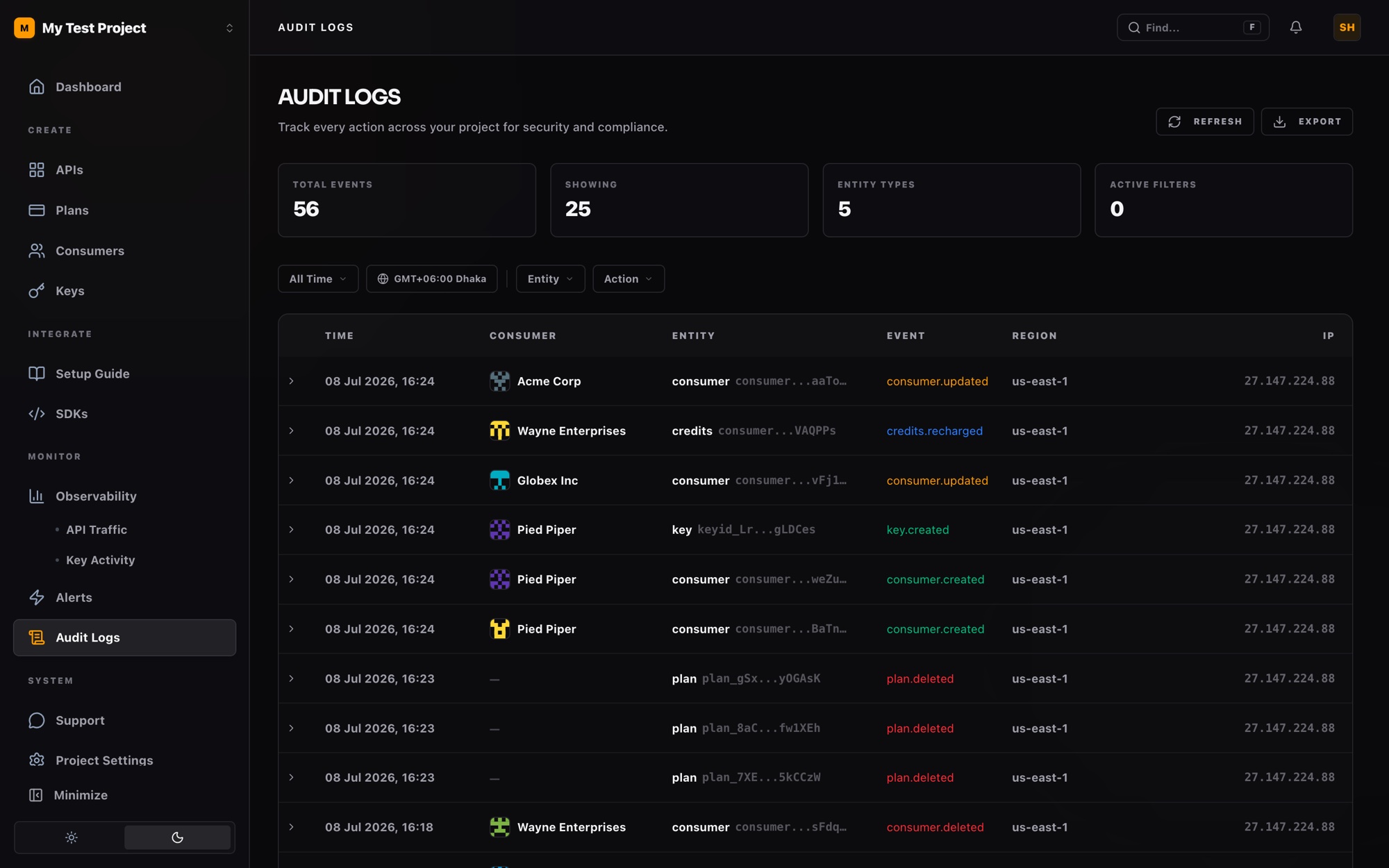Click the Project Settings gear icon

coord(37,760)
